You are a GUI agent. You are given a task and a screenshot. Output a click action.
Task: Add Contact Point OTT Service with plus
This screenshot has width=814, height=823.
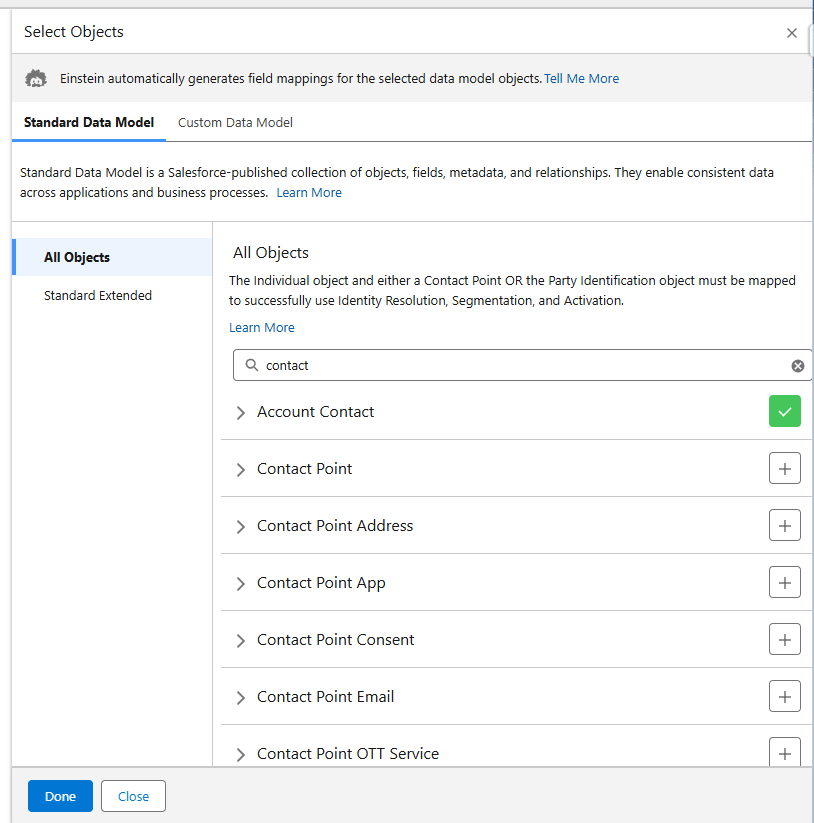pyautogui.click(x=785, y=752)
